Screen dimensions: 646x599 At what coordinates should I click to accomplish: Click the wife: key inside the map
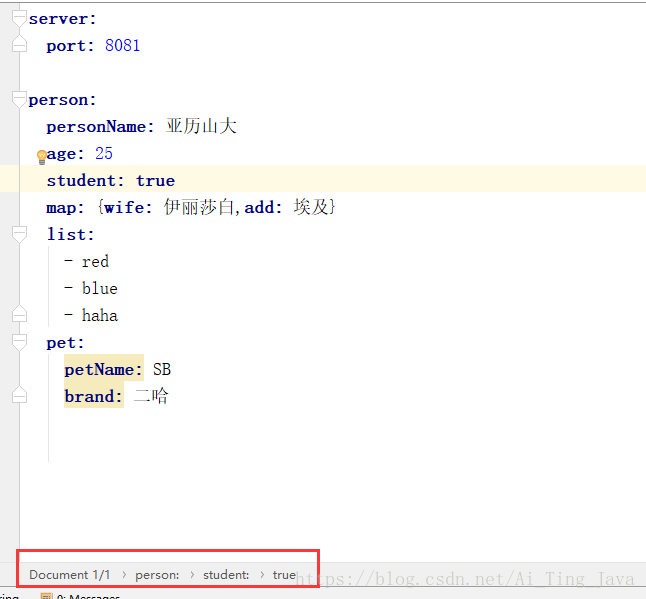tap(128, 207)
